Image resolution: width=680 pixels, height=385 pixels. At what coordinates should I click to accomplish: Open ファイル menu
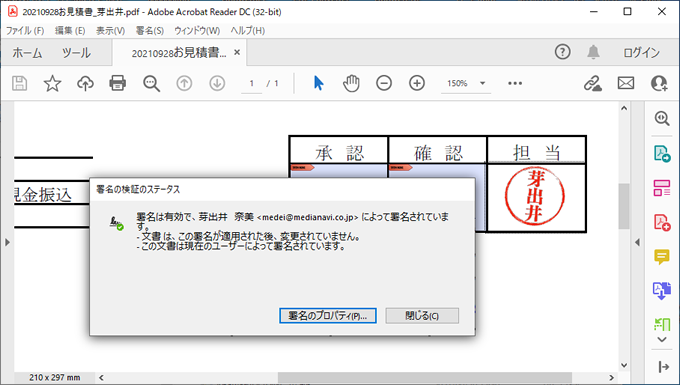coord(25,31)
